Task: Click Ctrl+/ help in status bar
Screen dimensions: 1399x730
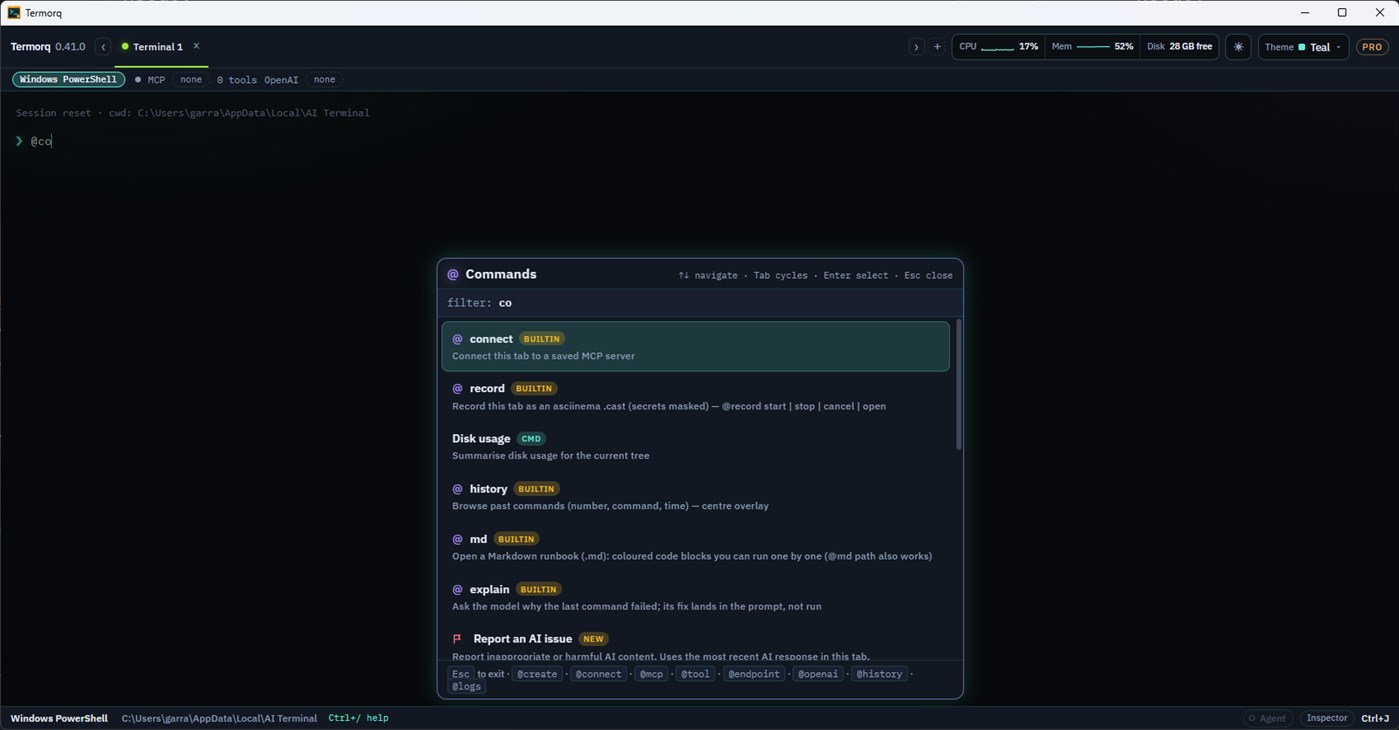Action: 358,718
